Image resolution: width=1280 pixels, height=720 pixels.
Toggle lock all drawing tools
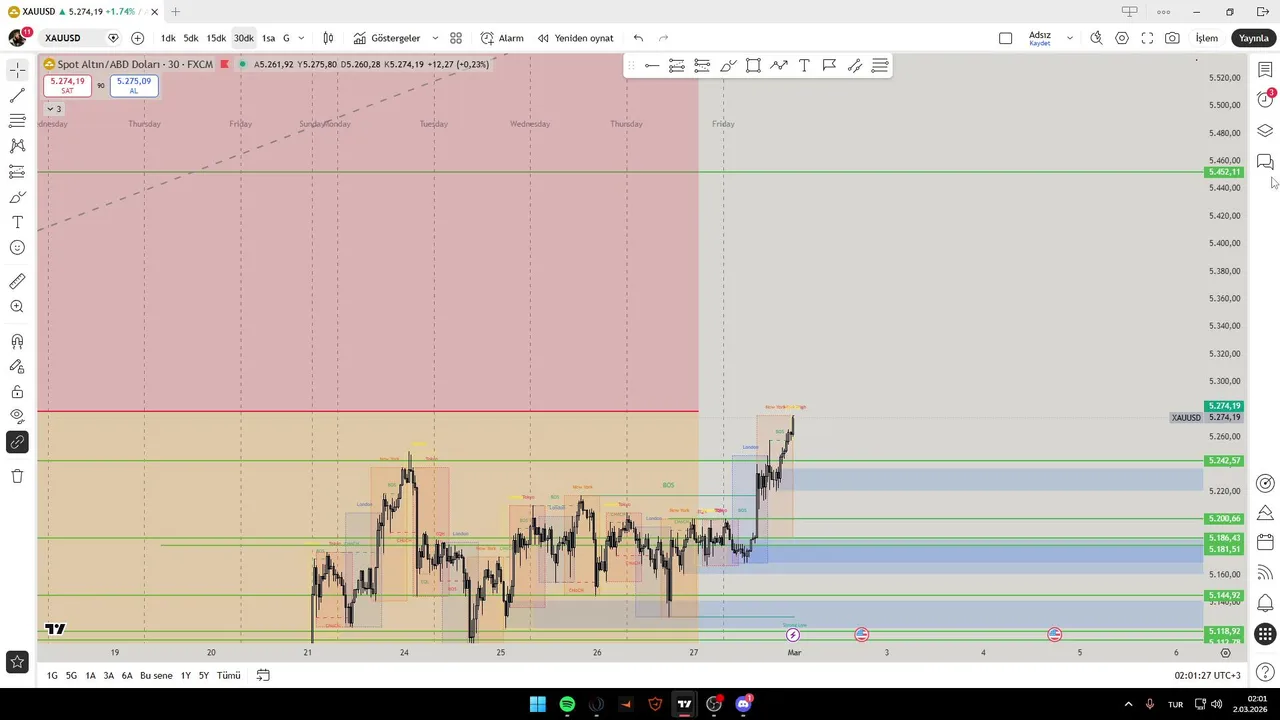(17, 392)
